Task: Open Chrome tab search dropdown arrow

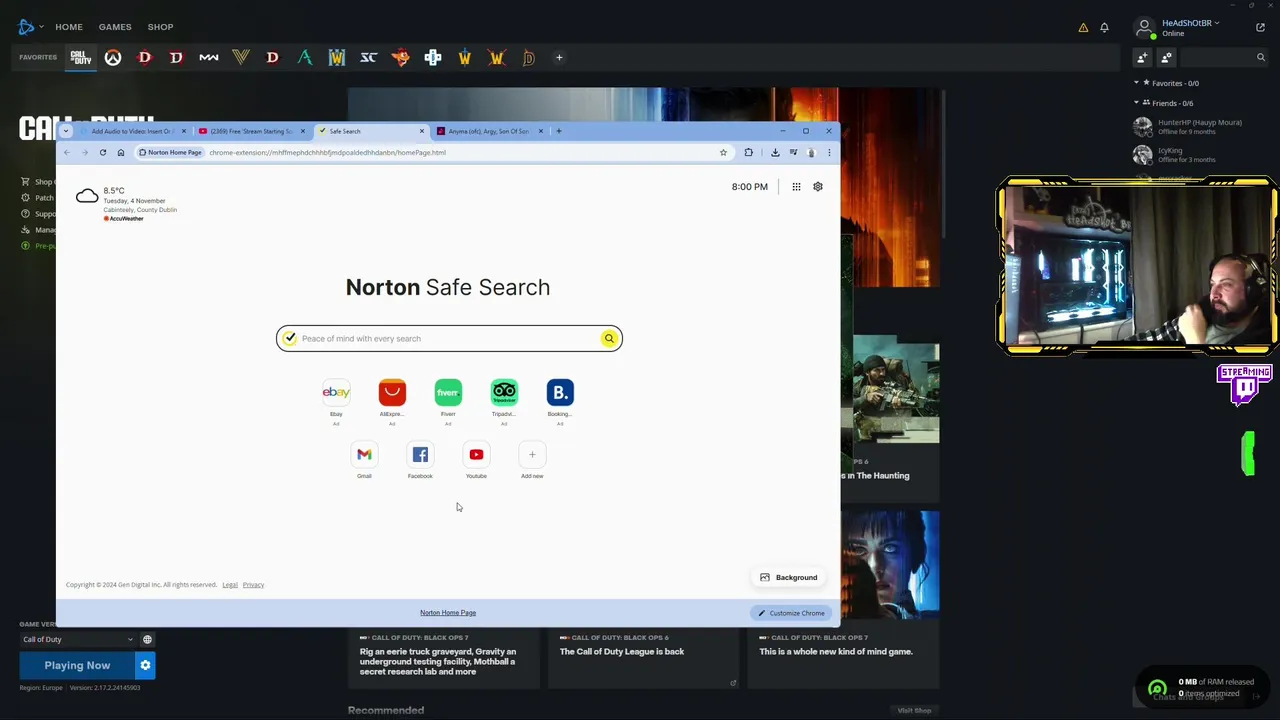Action: [66, 131]
